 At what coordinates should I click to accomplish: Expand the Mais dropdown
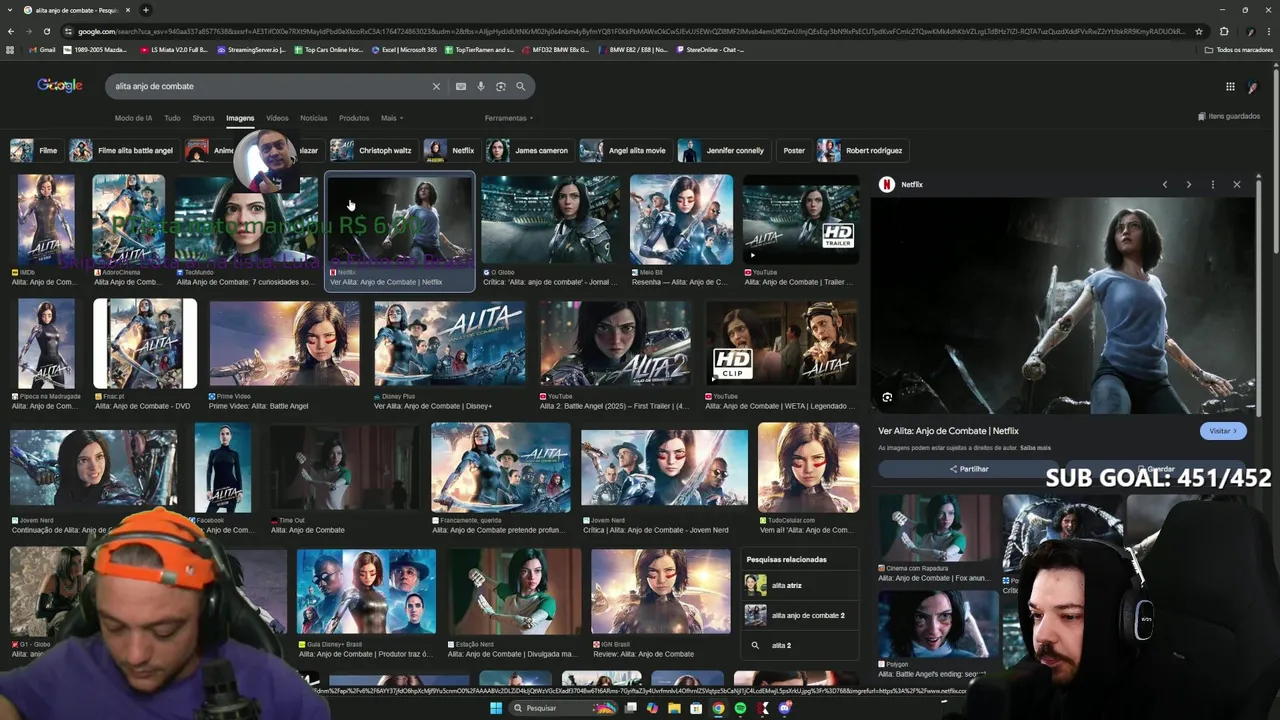click(x=392, y=118)
